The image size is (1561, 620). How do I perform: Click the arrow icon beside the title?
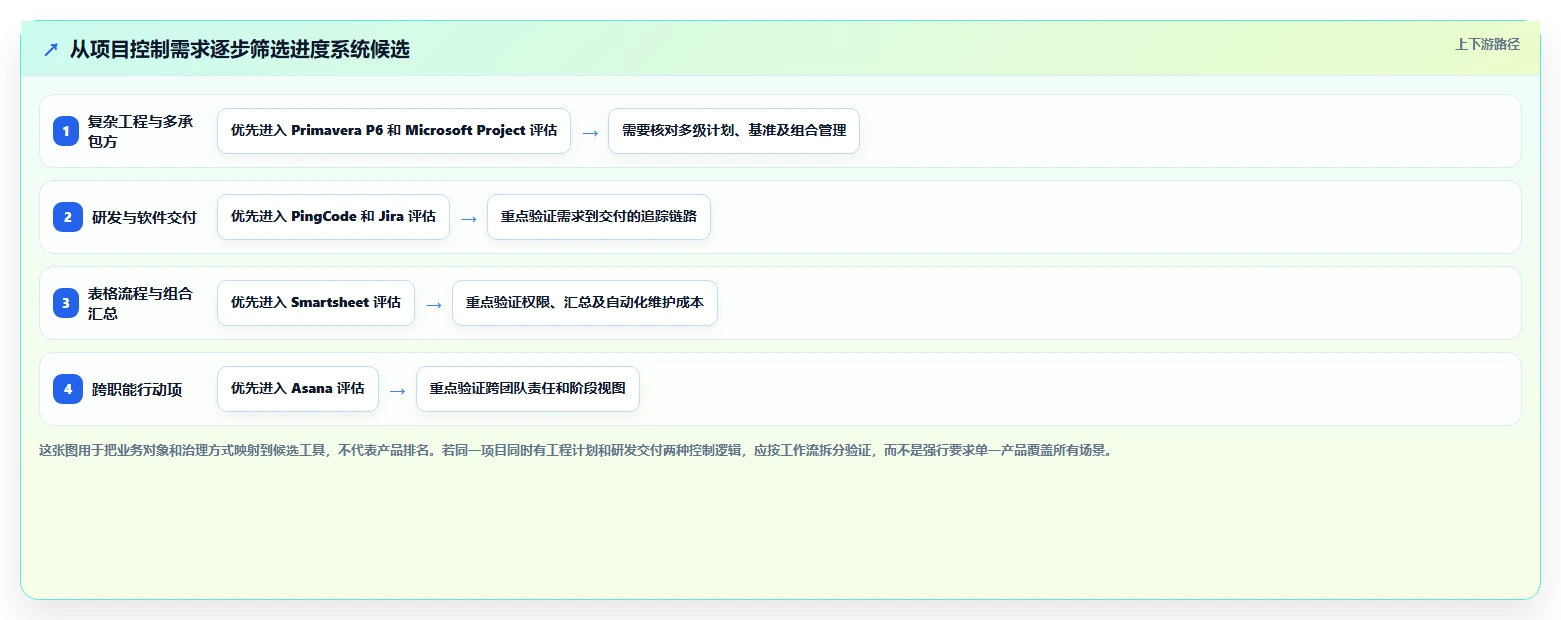click(x=51, y=50)
